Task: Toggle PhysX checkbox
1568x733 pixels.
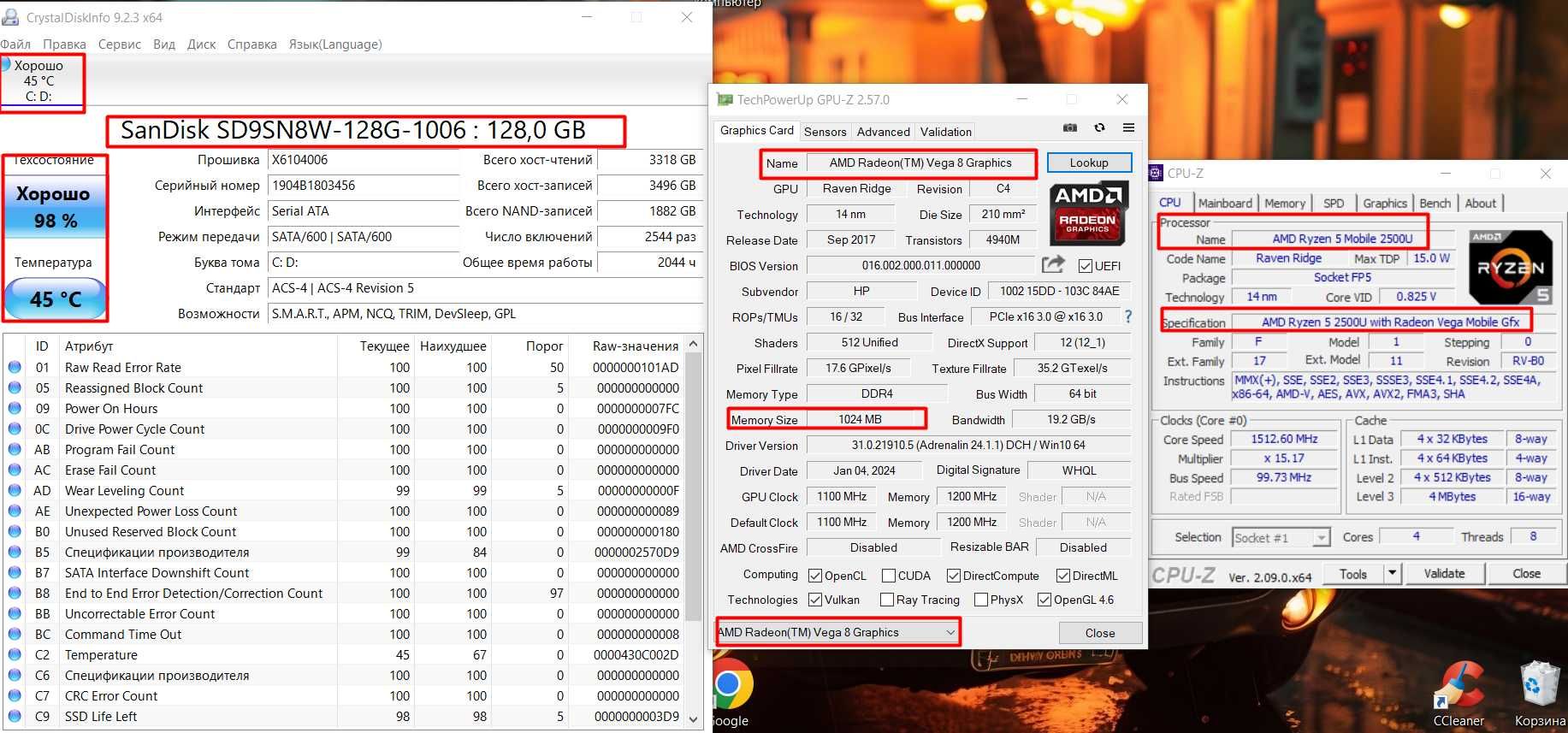Action: click(x=981, y=600)
